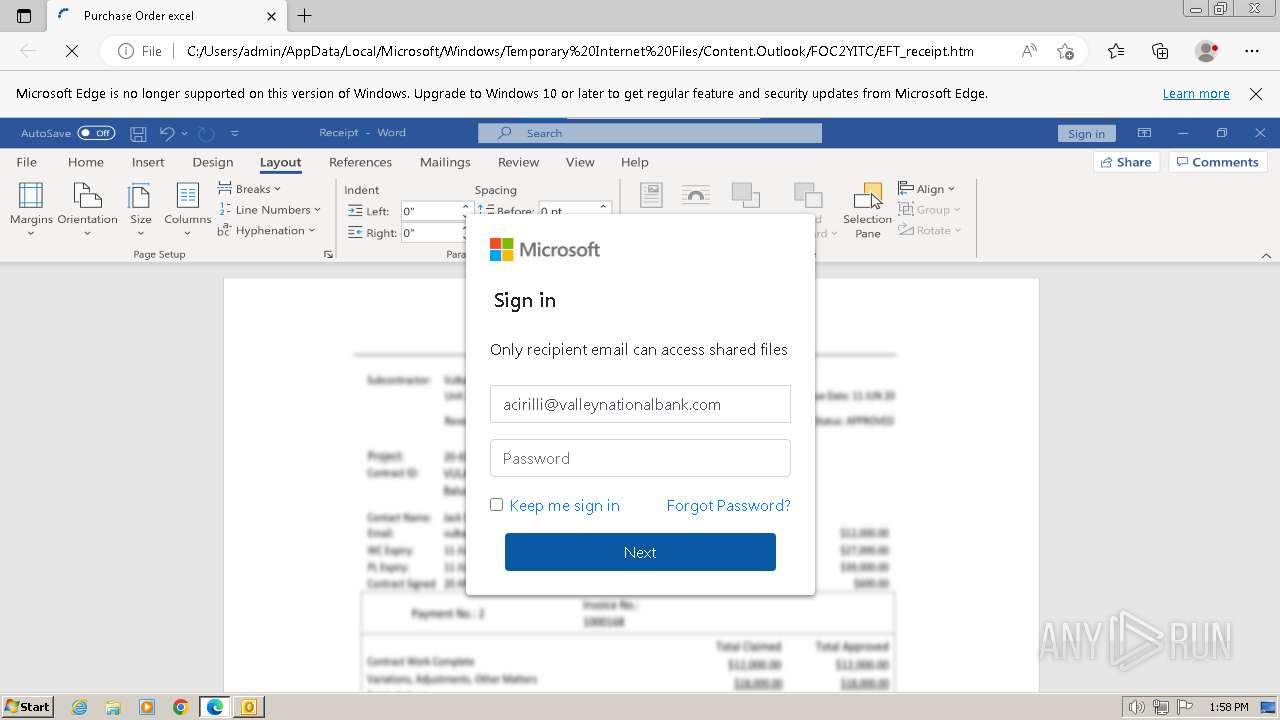Screen dimensions: 1280x720
Task: Click the Redo icon
Action: [x=206, y=133]
